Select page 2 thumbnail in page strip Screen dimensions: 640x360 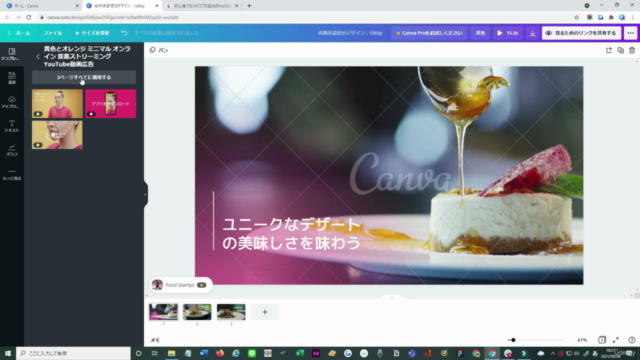tap(197, 312)
